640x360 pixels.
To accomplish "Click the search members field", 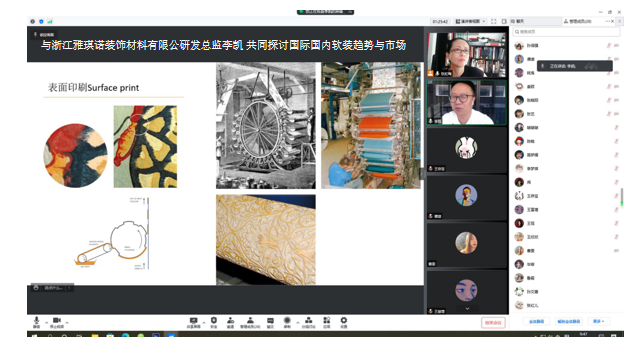I will (567, 31).
